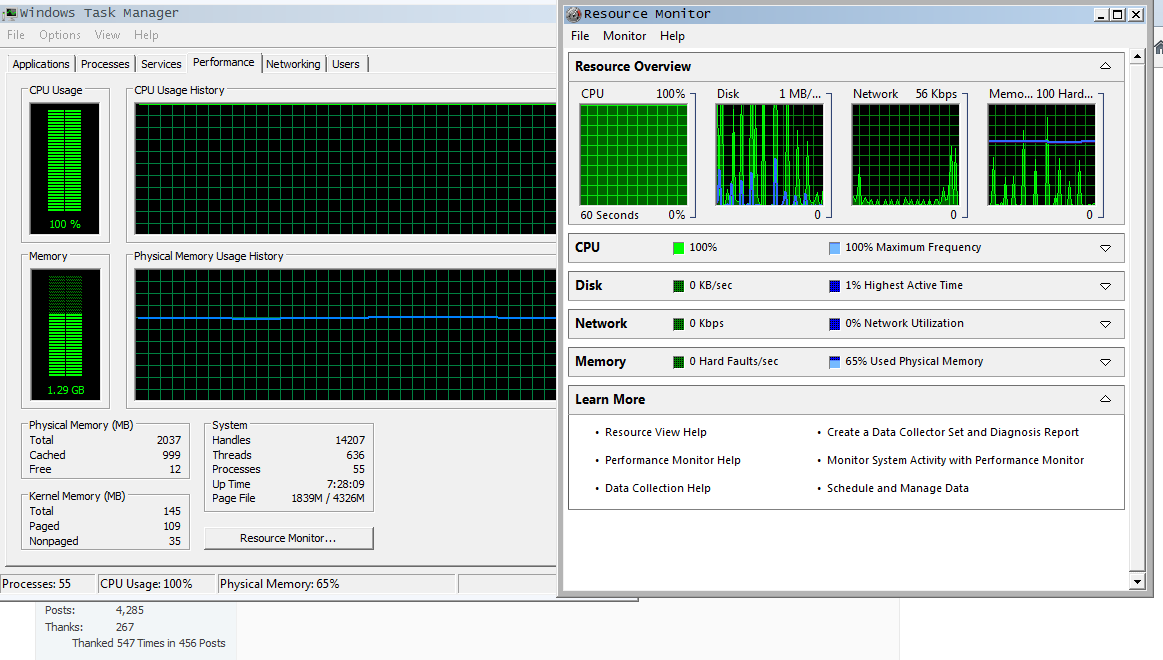Open Resource Monitor File menu
The height and width of the screenshot is (660, 1163).
pos(580,36)
